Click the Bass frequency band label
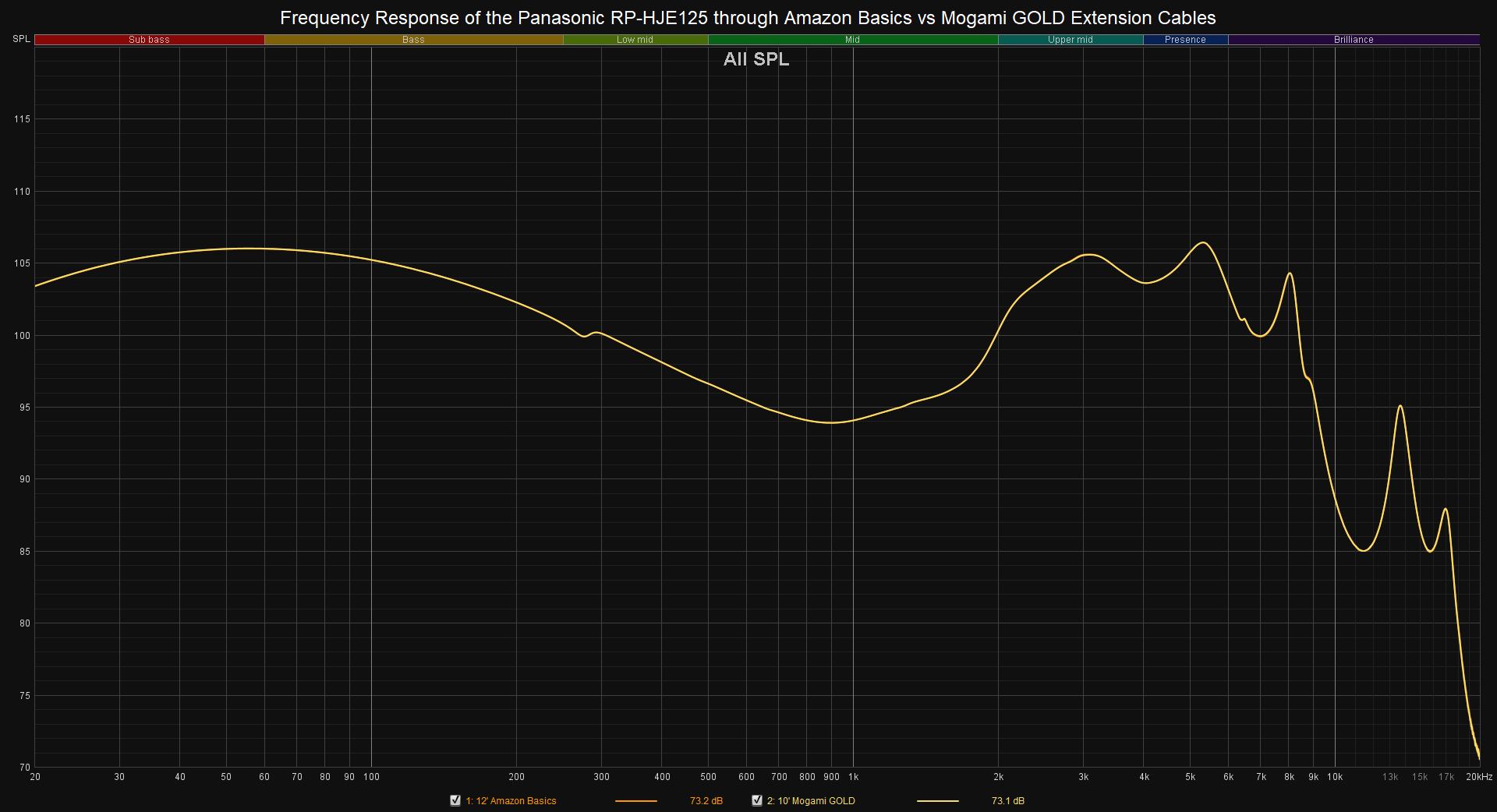The height and width of the screenshot is (812, 1497). click(413, 40)
